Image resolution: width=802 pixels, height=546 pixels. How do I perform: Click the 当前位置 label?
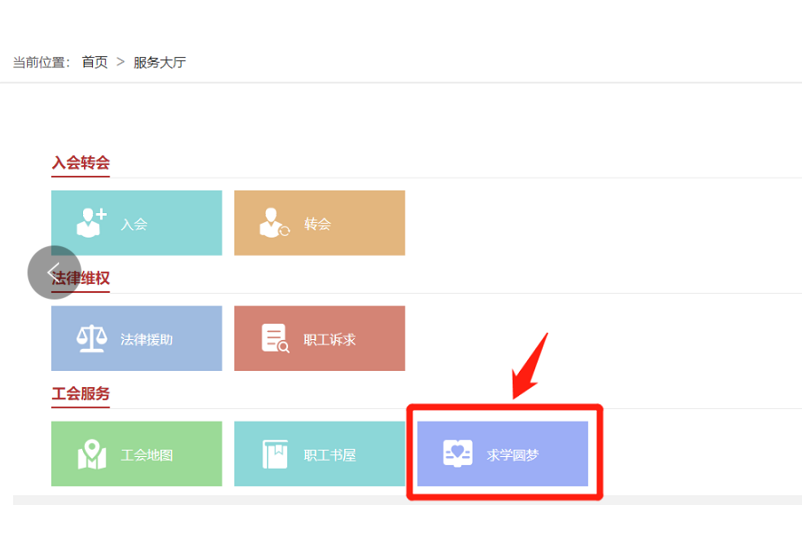click(41, 62)
